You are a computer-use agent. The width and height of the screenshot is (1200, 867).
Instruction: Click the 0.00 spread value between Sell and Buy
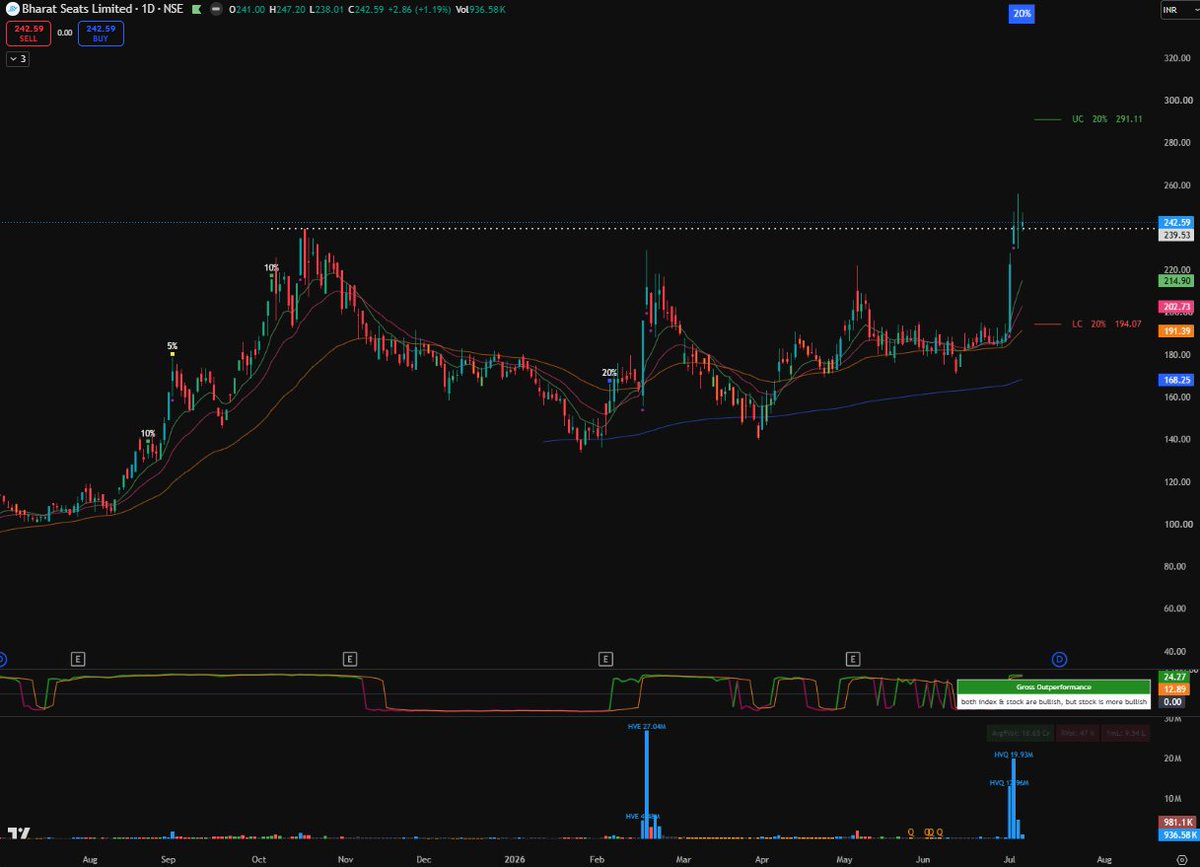coord(65,33)
